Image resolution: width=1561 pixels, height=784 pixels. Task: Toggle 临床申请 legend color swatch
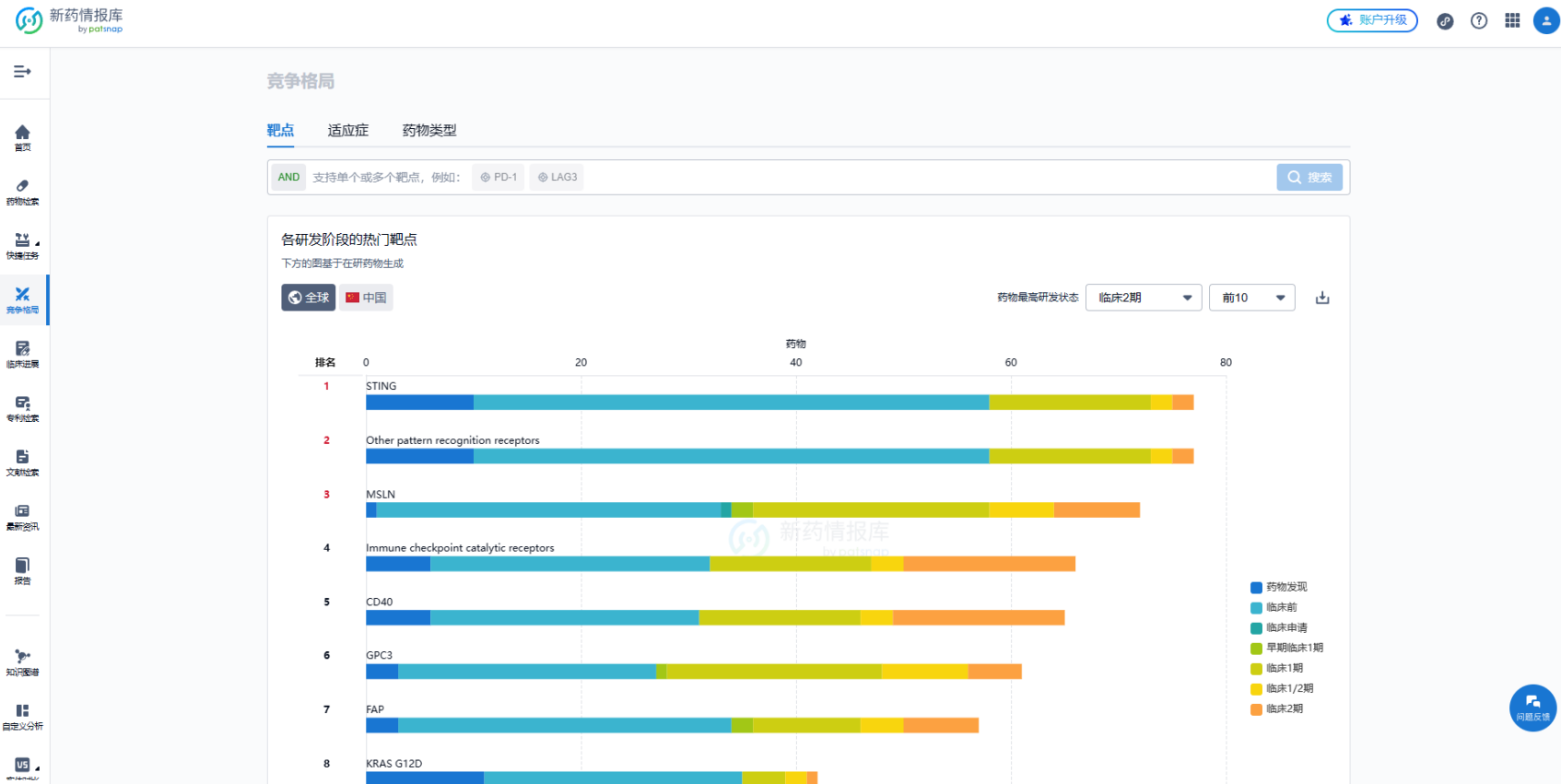(1256, 628)
